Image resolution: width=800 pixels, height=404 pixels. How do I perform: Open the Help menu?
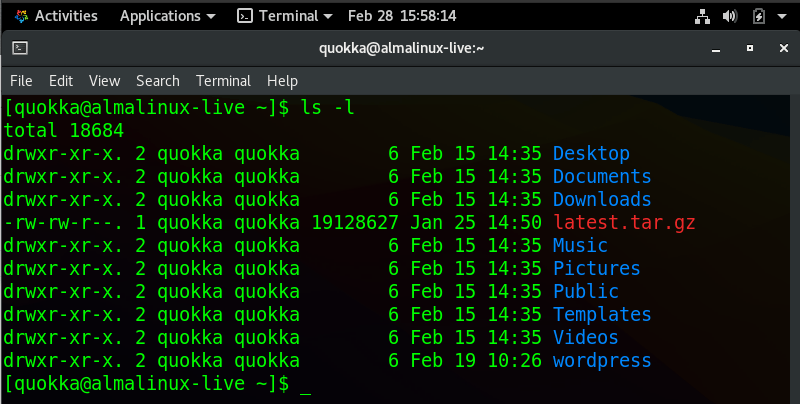(x=282, y=81)
